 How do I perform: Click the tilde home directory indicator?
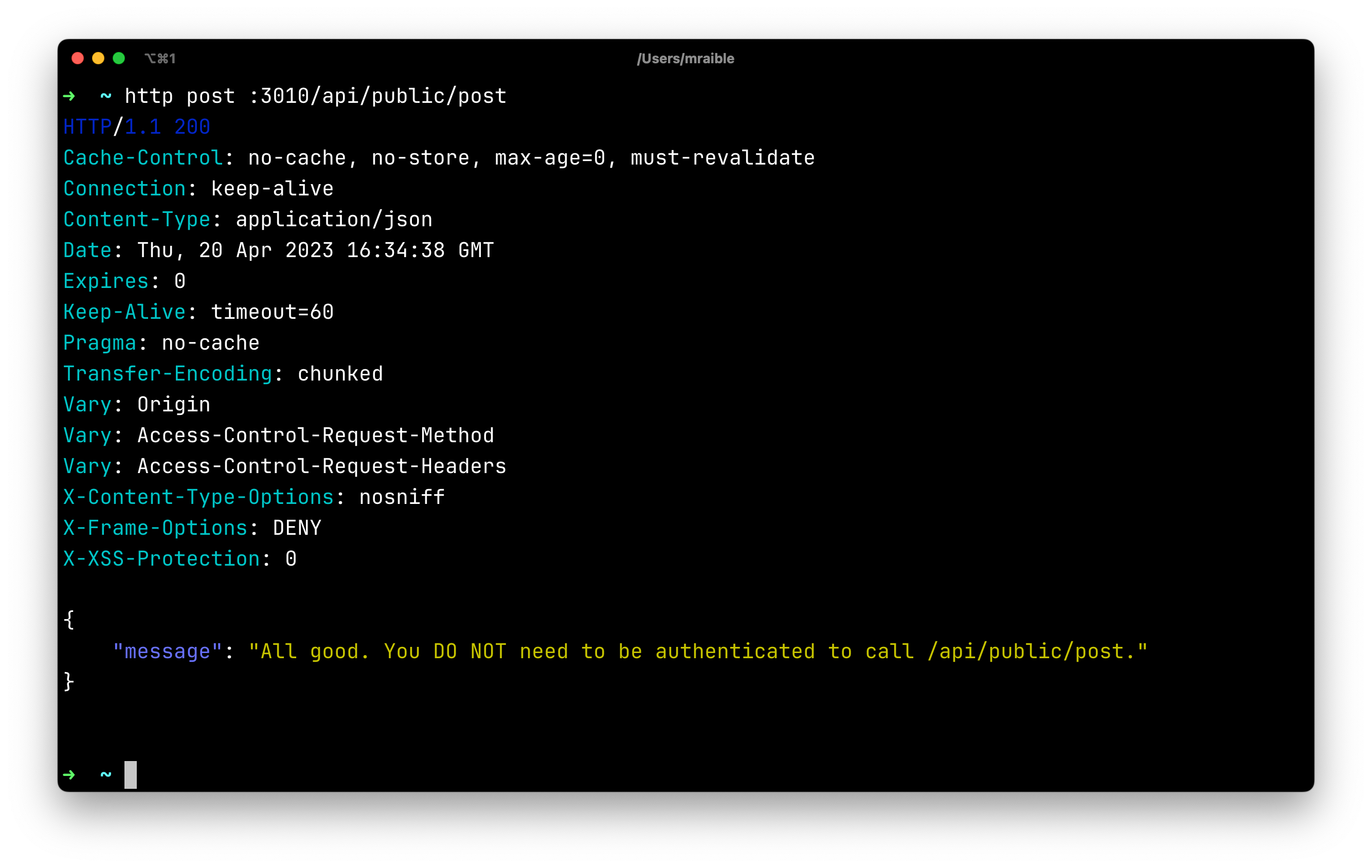[105, 96]
